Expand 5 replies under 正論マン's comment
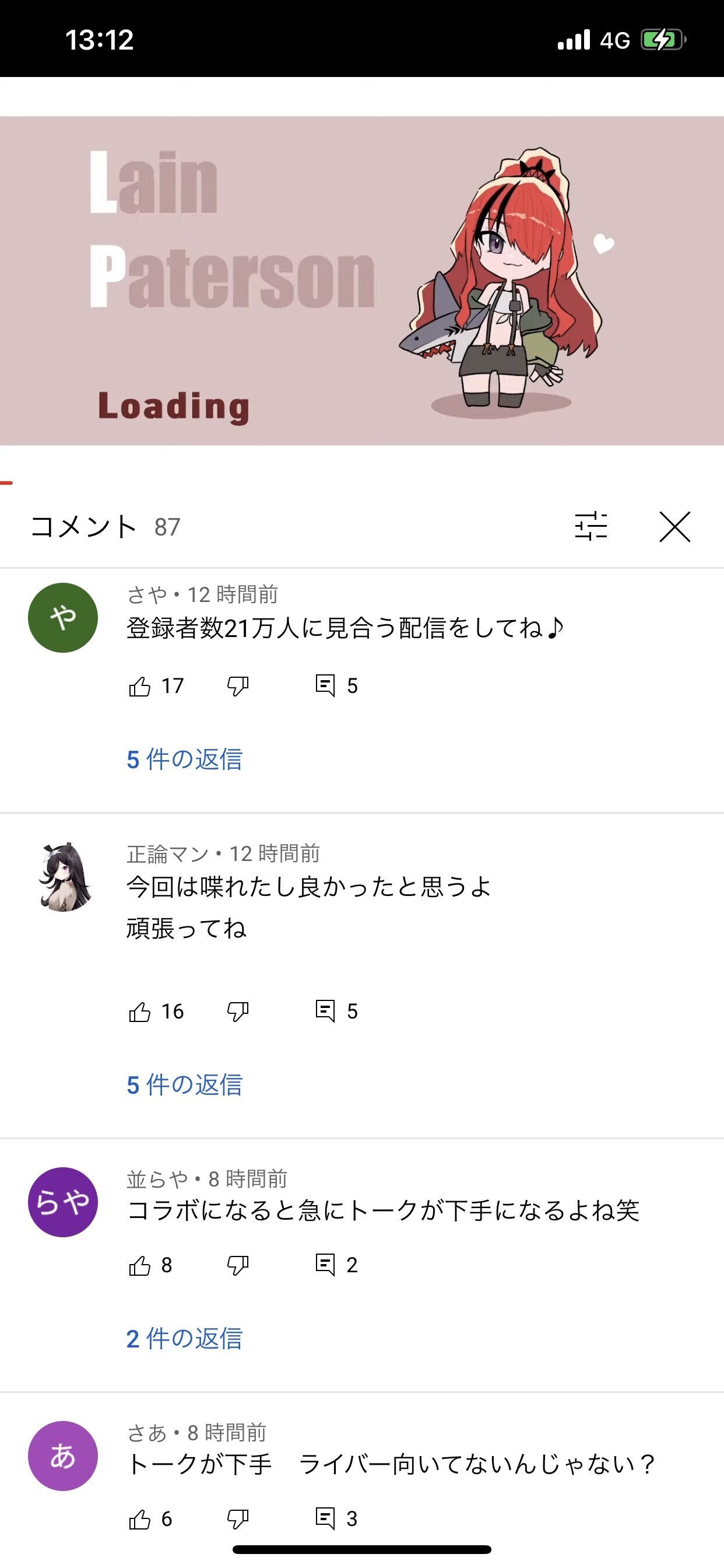The image size is (724, 1568). pos(184,1084)
